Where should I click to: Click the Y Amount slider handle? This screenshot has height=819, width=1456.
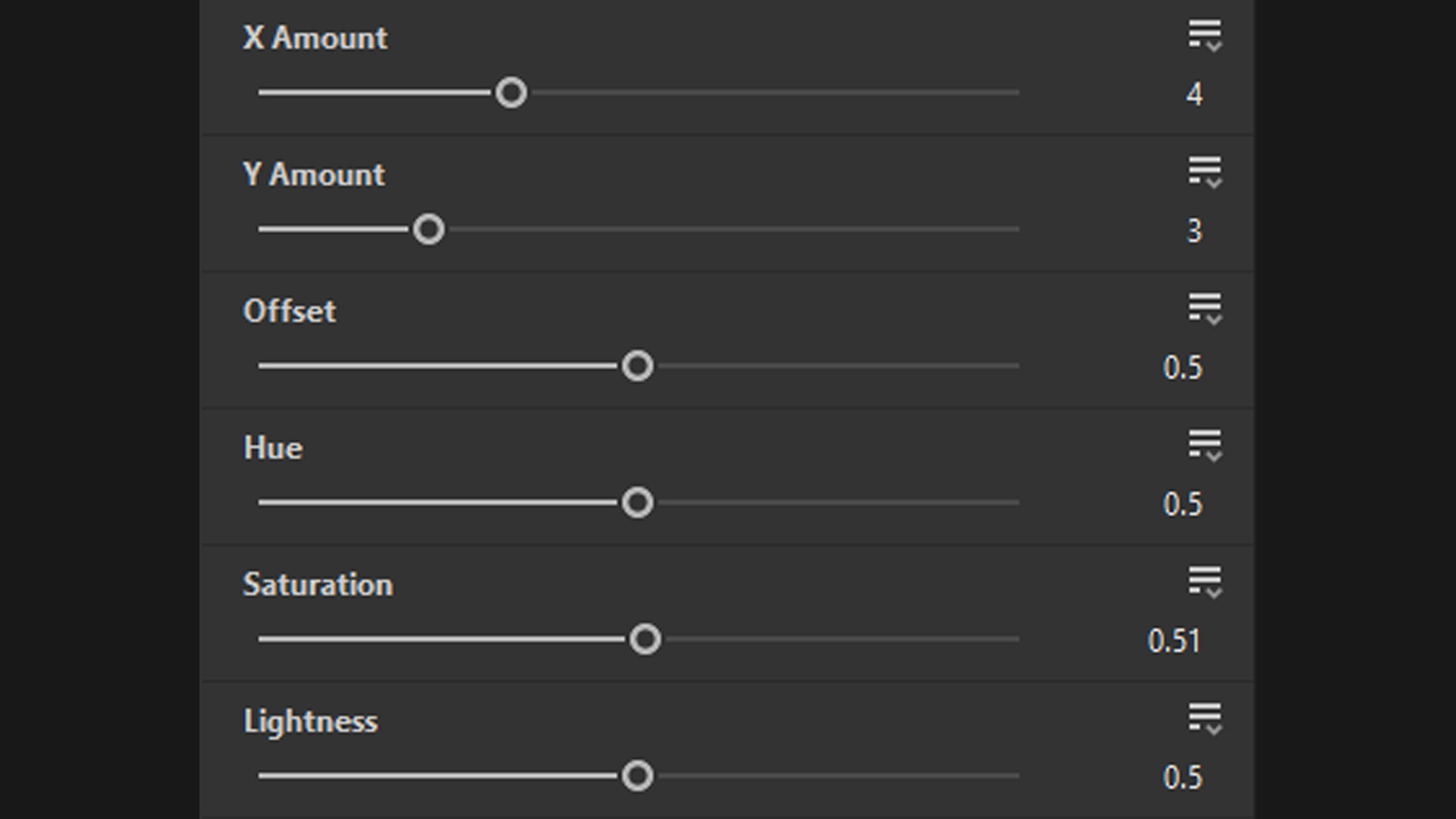[x=428, y=230]
